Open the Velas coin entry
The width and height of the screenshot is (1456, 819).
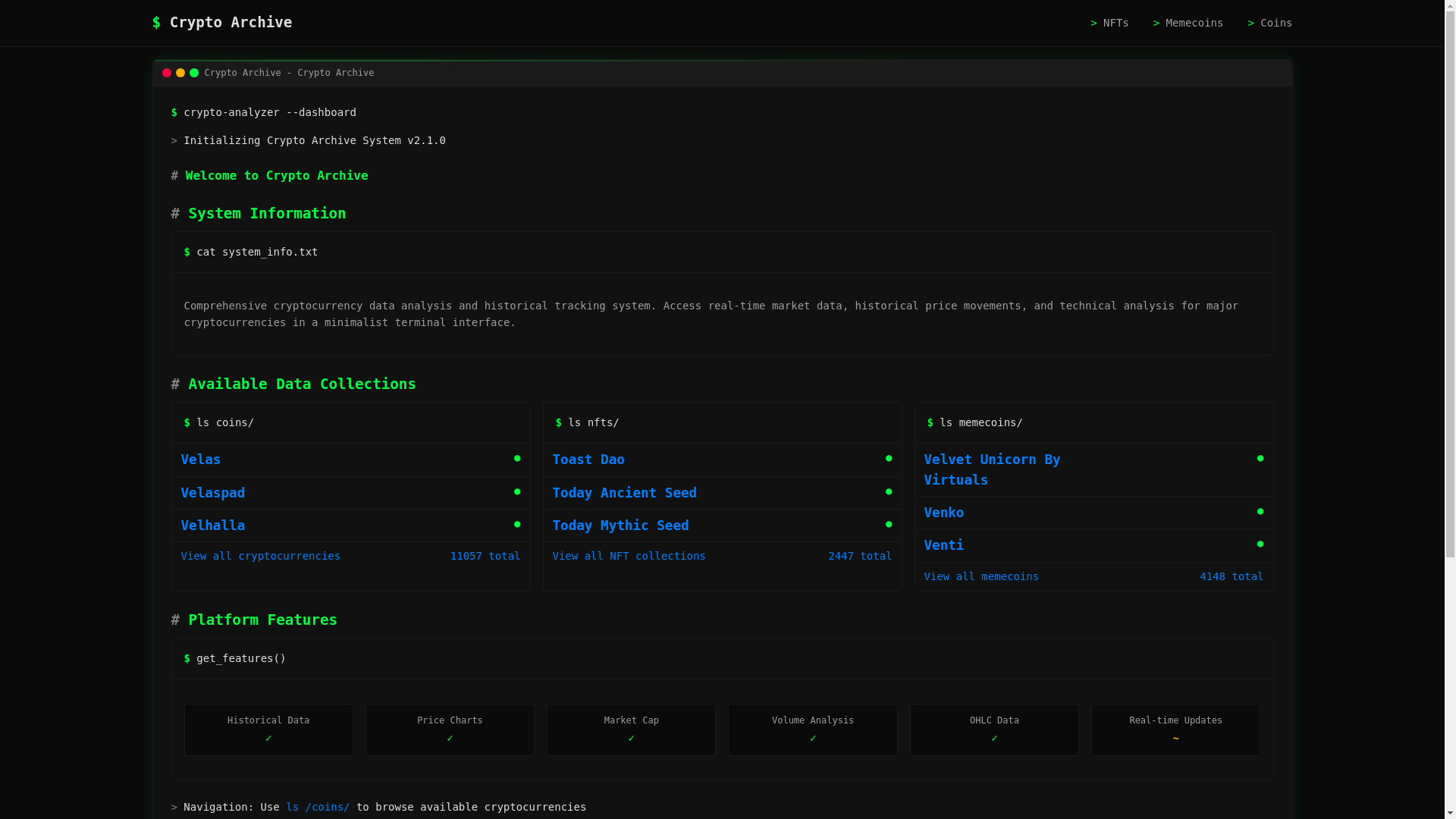pos(200,460)
